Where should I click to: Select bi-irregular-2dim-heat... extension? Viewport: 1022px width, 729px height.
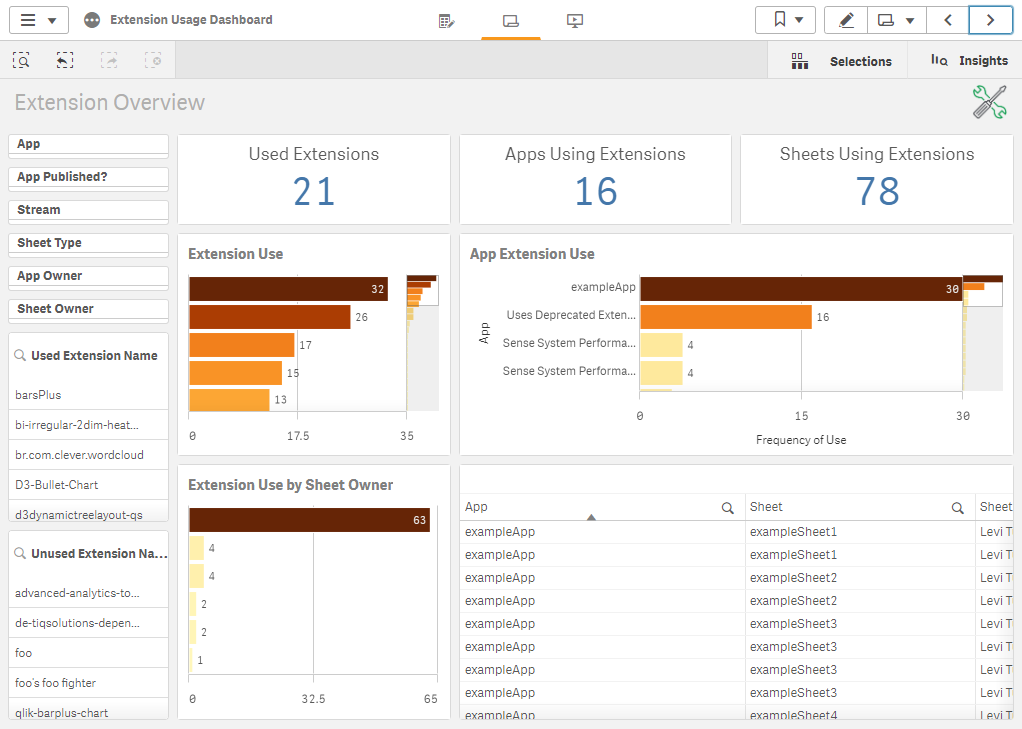click(x=89, y=424)
